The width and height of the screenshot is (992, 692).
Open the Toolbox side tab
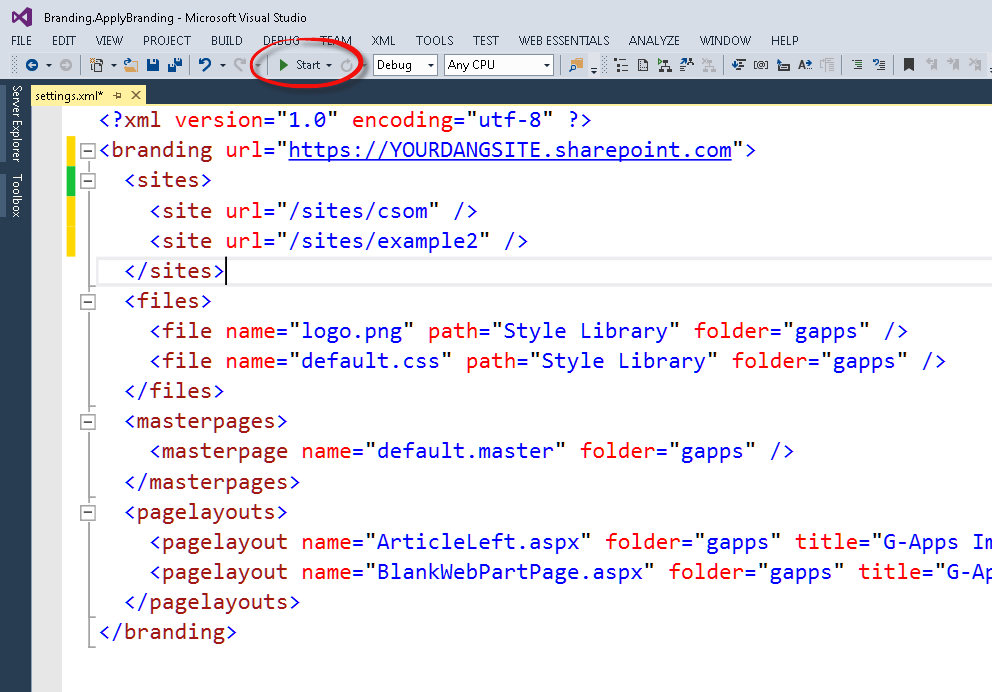coord(16,195)
